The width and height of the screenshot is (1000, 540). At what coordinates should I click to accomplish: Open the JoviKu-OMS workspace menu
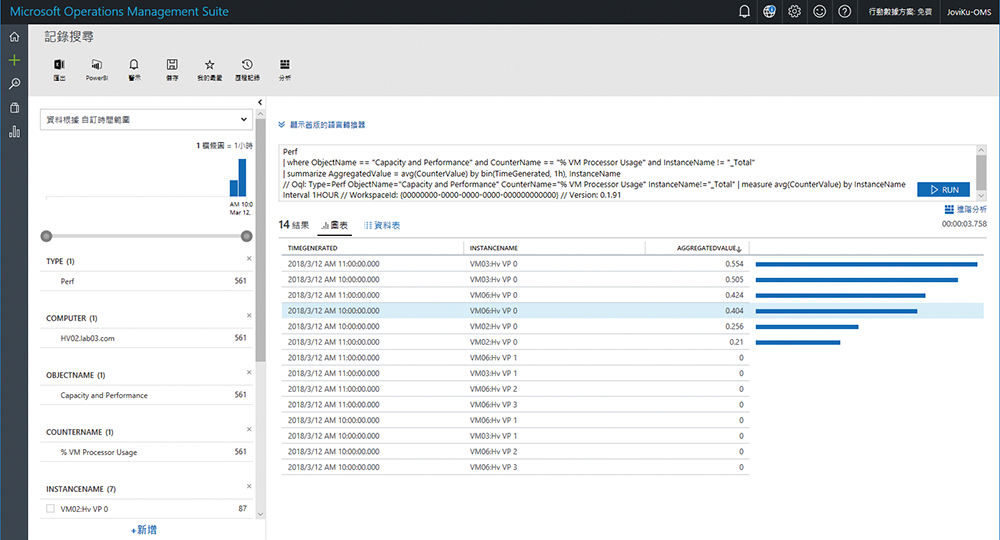(969, 11)
